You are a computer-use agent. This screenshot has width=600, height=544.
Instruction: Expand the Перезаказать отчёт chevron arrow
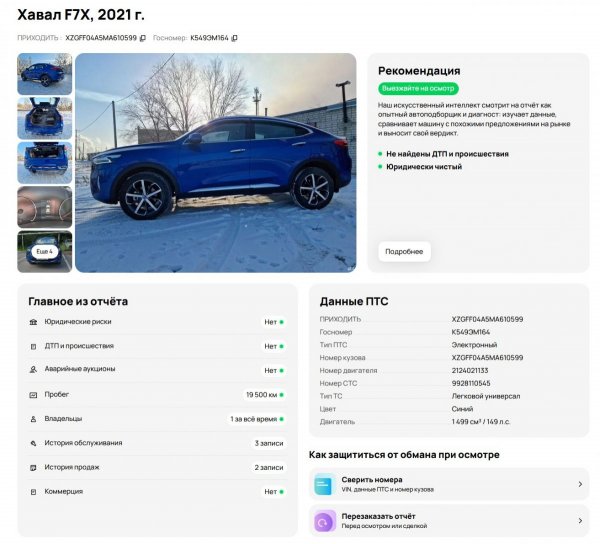[x=580, y=521]
